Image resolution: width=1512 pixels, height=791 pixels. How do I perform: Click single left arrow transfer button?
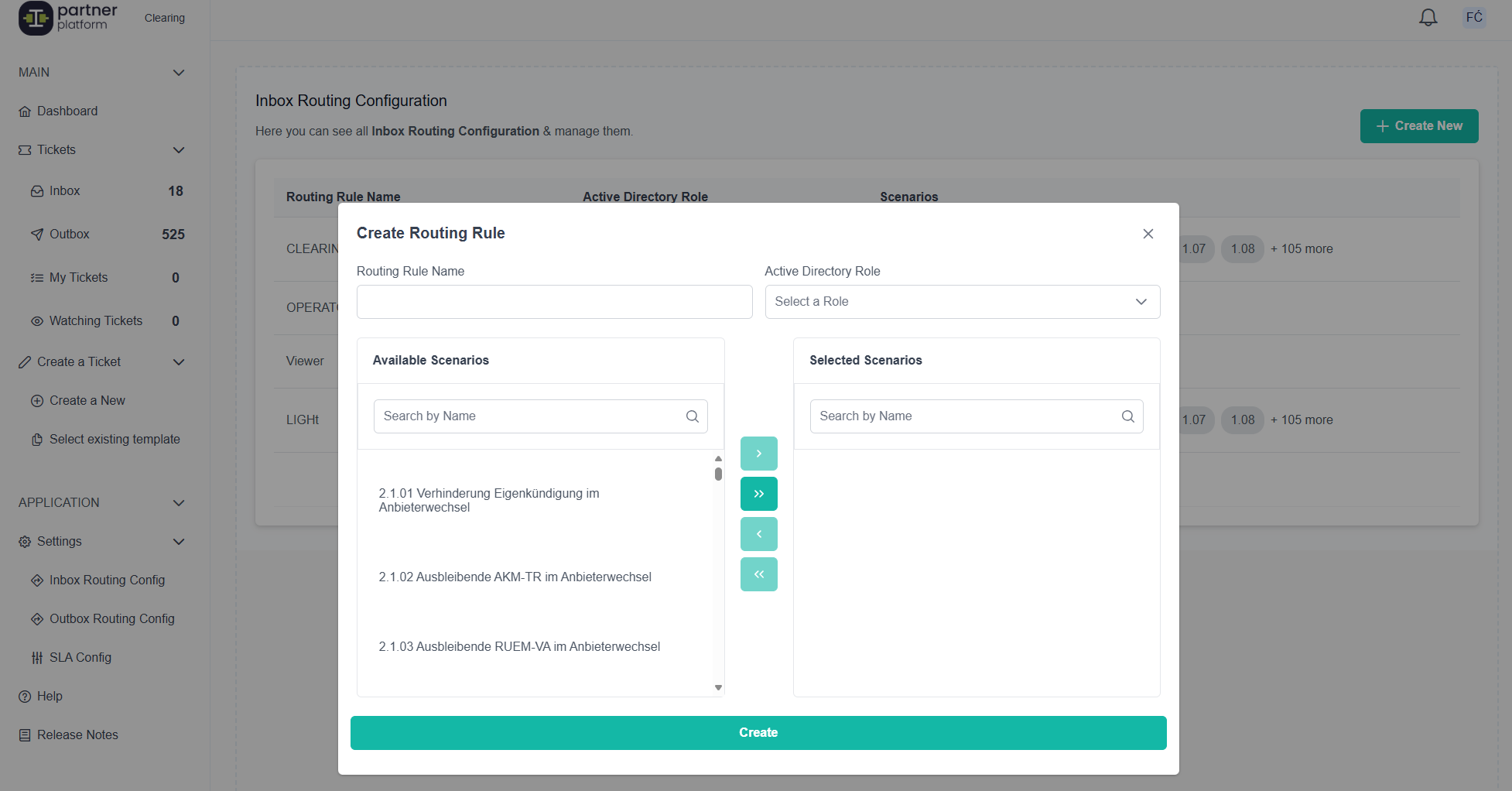pos(758,534)
